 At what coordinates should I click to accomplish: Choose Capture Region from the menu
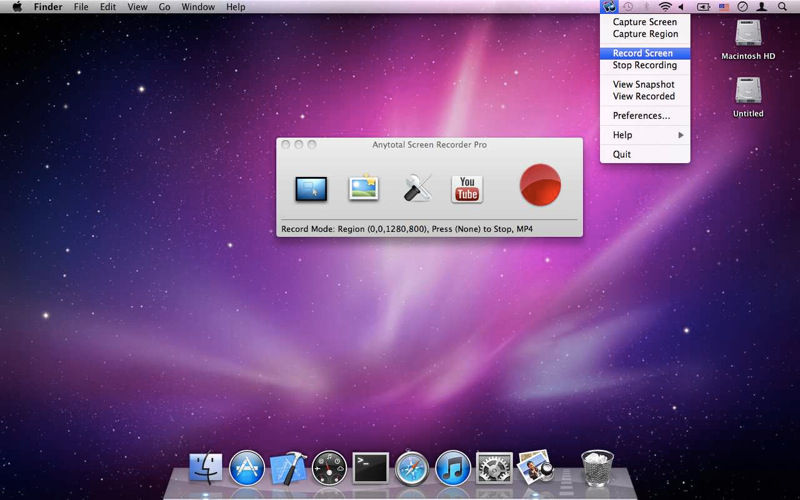(645, 34)
